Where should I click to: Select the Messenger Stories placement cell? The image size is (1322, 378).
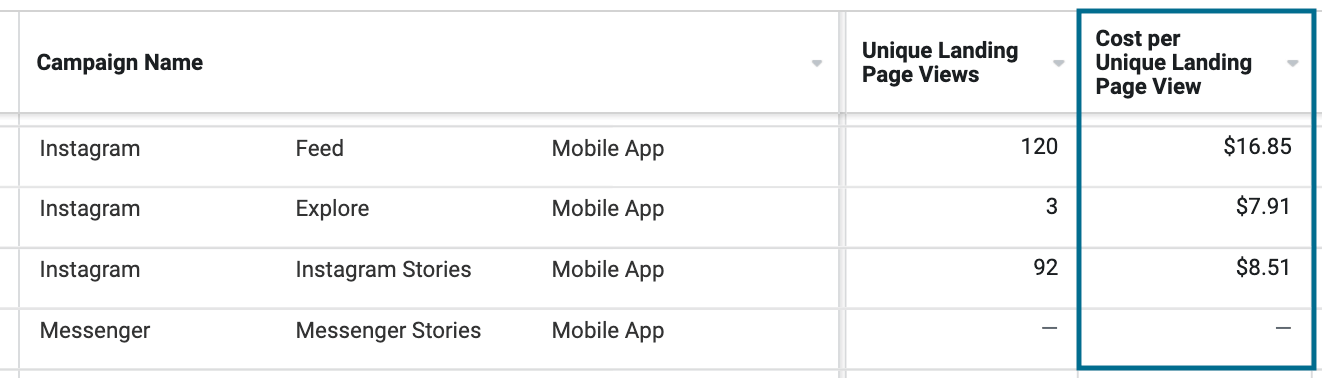388,330
